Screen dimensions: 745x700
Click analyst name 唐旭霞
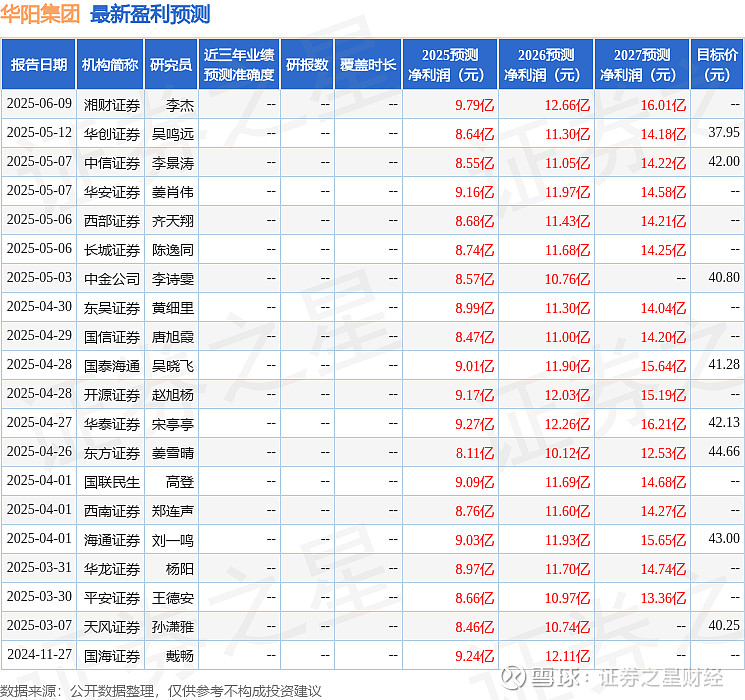pos(172,336)
